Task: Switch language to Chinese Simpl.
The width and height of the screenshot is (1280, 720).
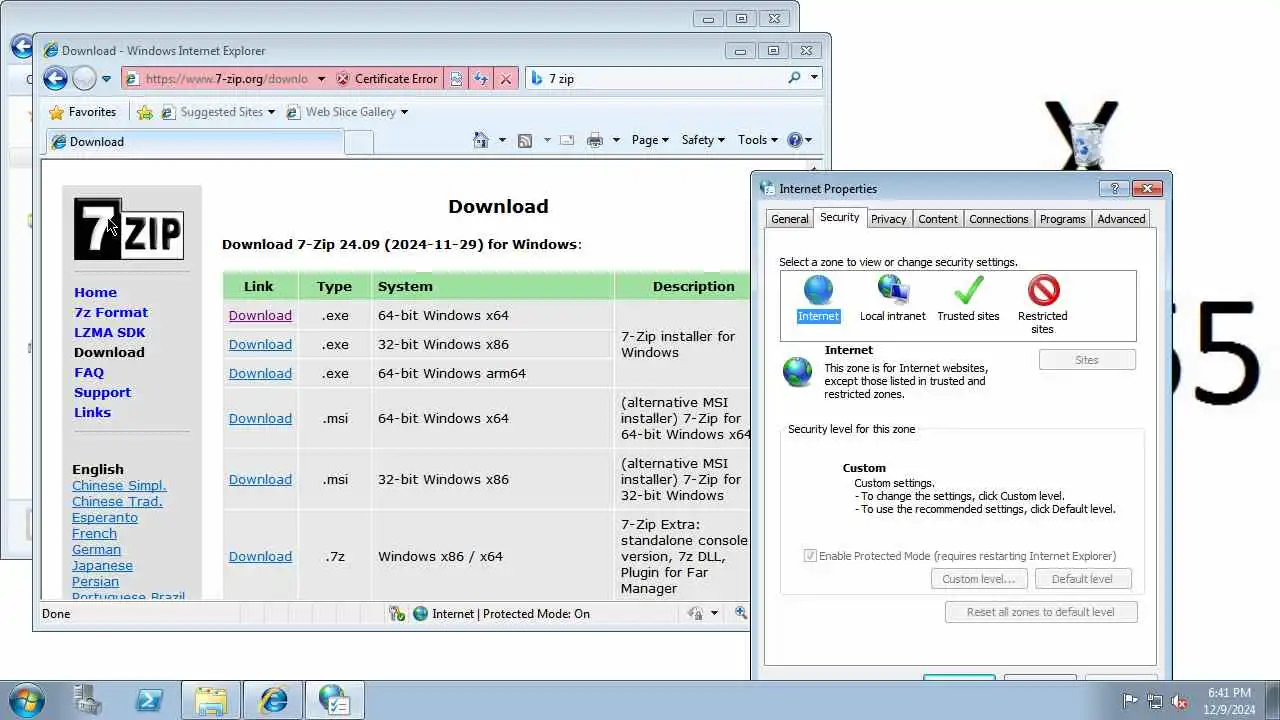Action: click(x=119, y=485)
